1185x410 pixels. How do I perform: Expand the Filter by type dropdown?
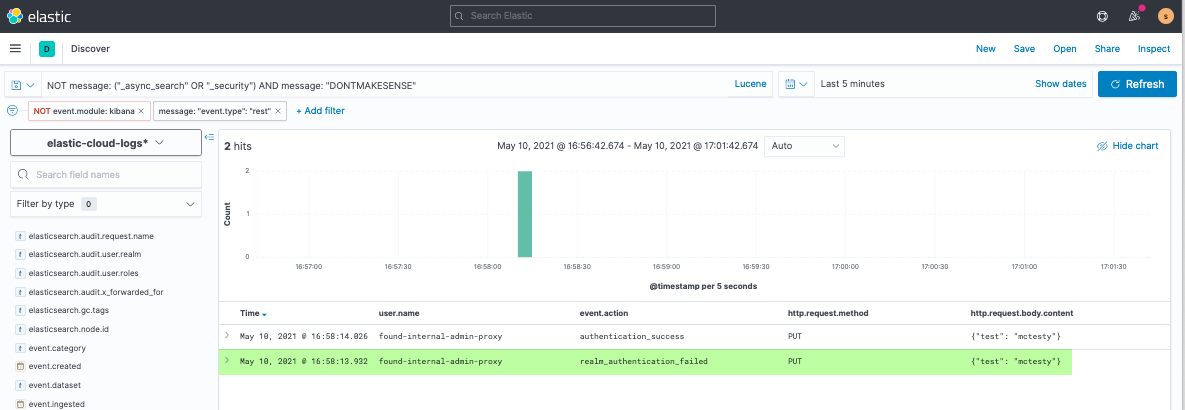pos(106,204)
